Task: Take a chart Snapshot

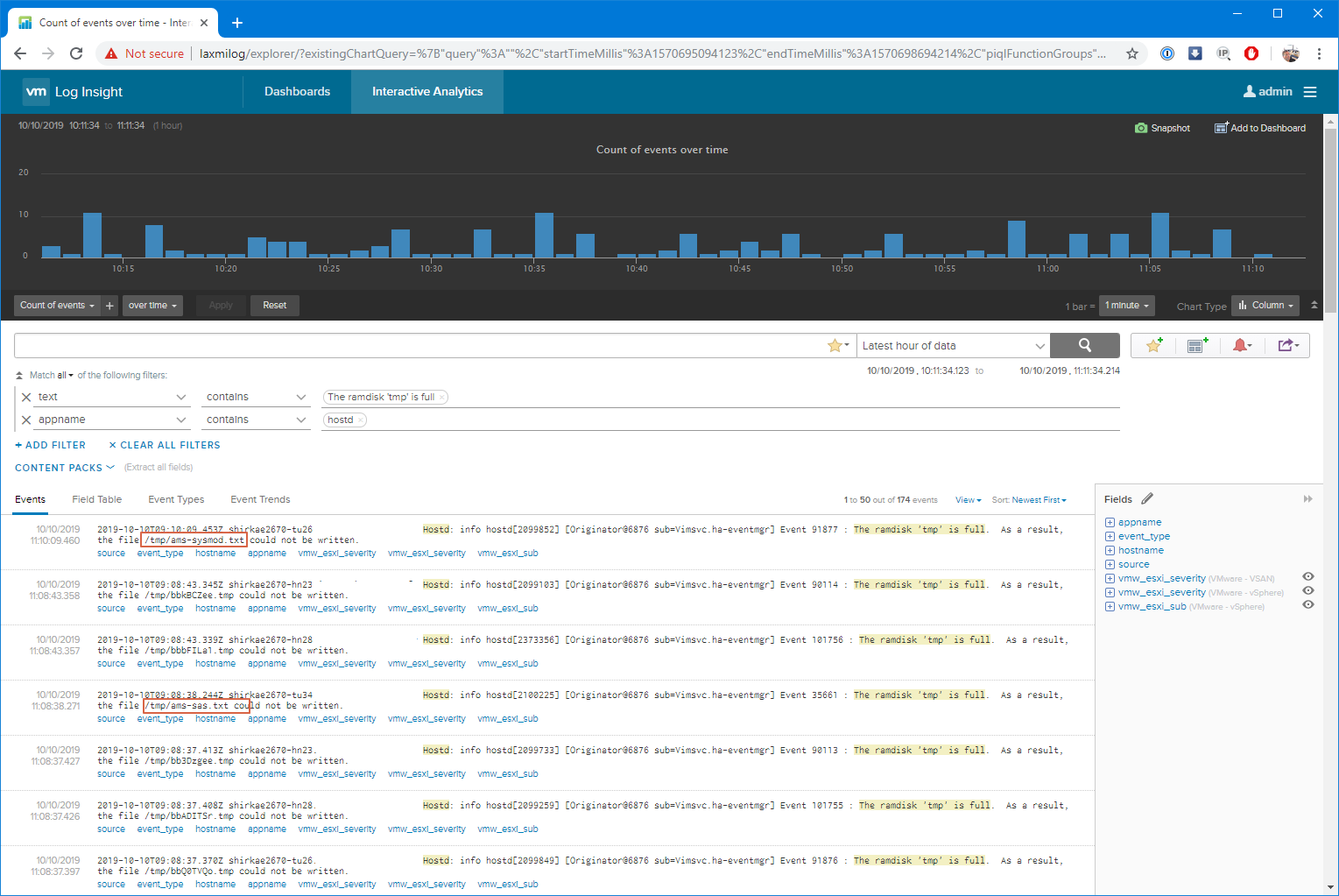Action: [x=1162, y=128]
